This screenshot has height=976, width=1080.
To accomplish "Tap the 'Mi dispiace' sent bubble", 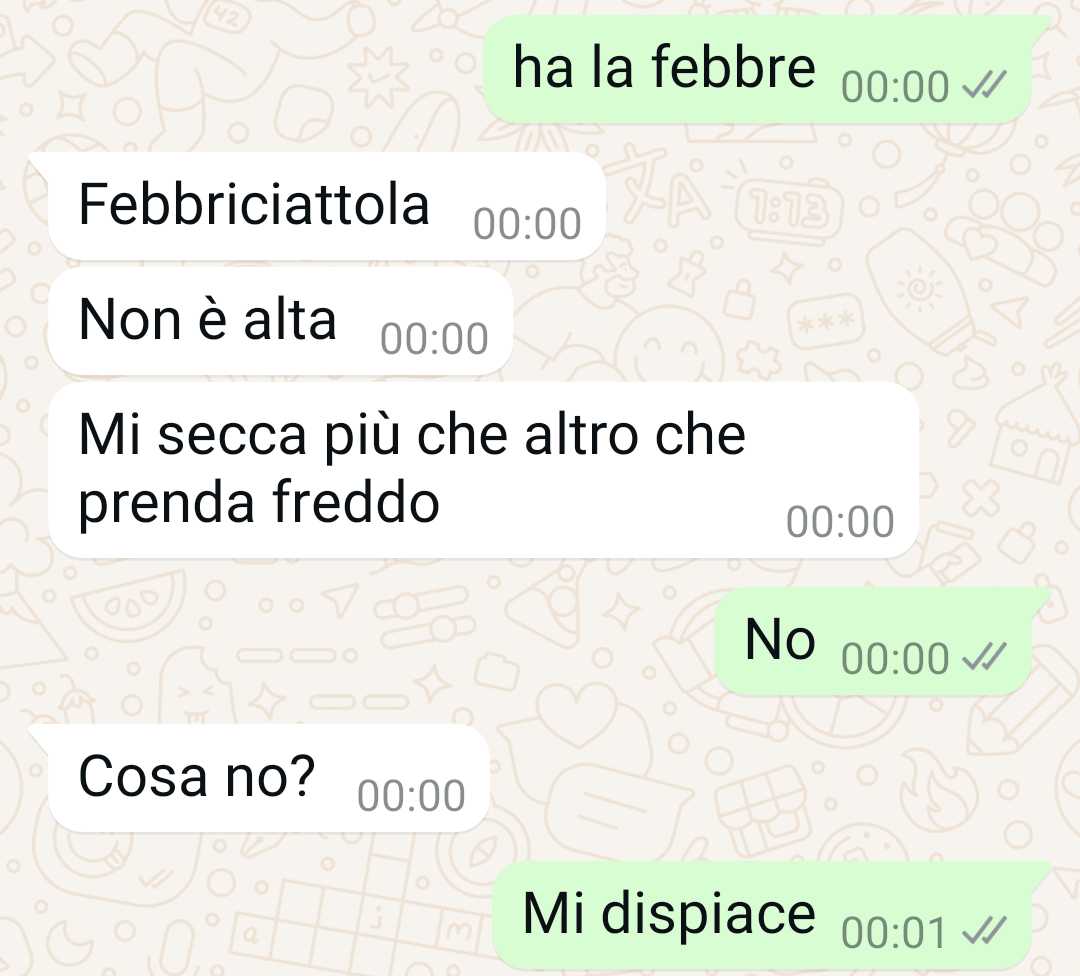I will 771,915.
